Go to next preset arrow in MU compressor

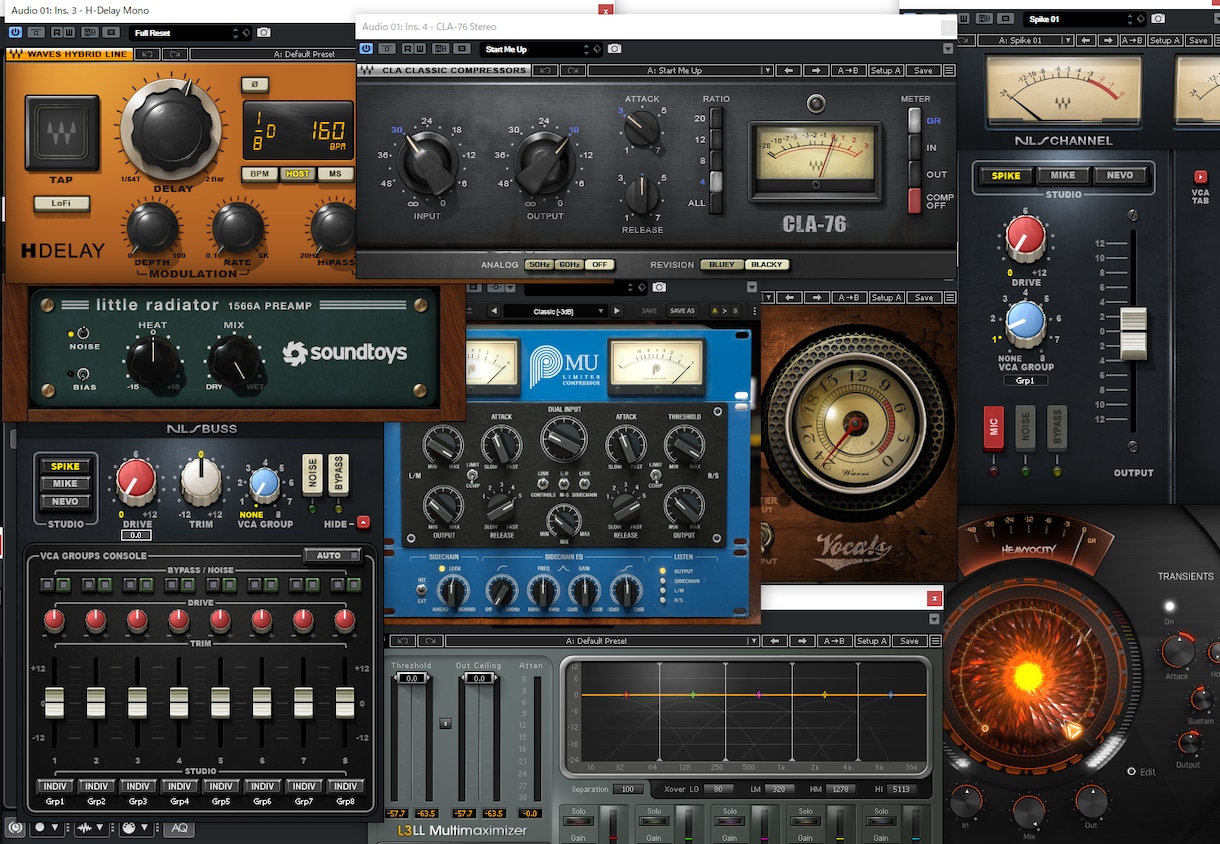tap(617, 311)
